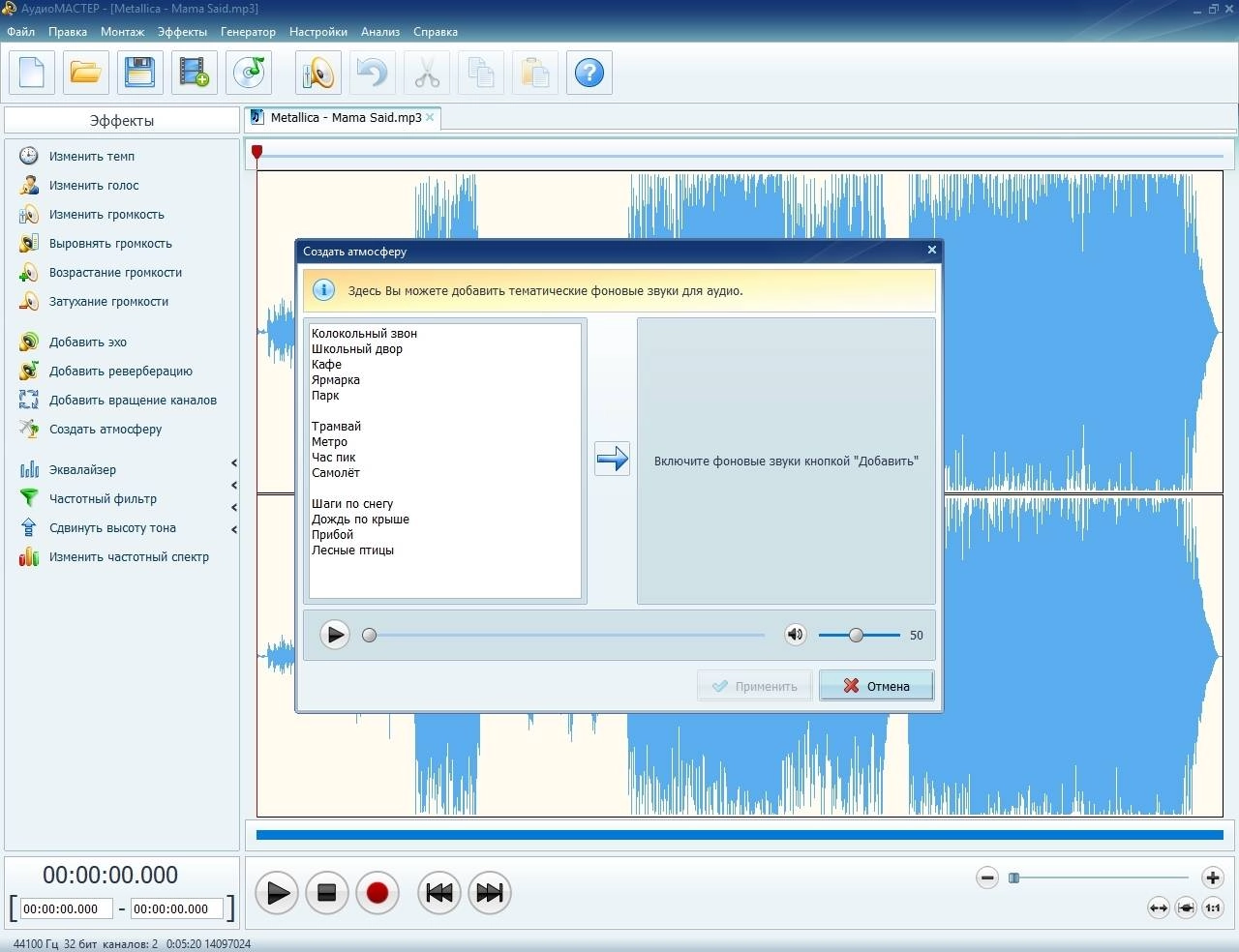Viewport: 1239px width, 952px height.
Task: Open help with the question mark icon
Action: pyautogui.click(x=589, y=73)
